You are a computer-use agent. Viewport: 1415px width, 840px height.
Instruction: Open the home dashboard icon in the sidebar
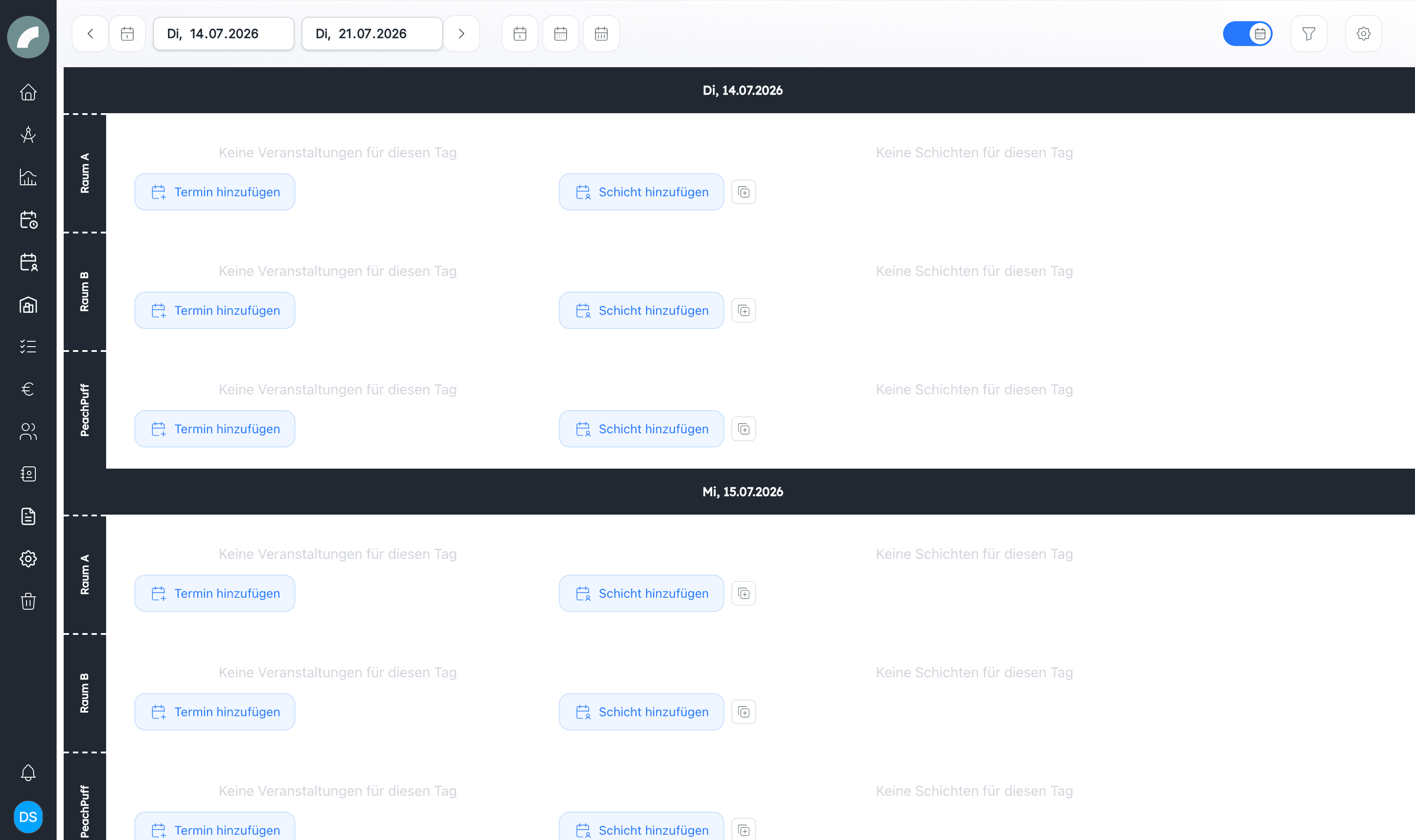pyautogui.click(x=28, y=92)
